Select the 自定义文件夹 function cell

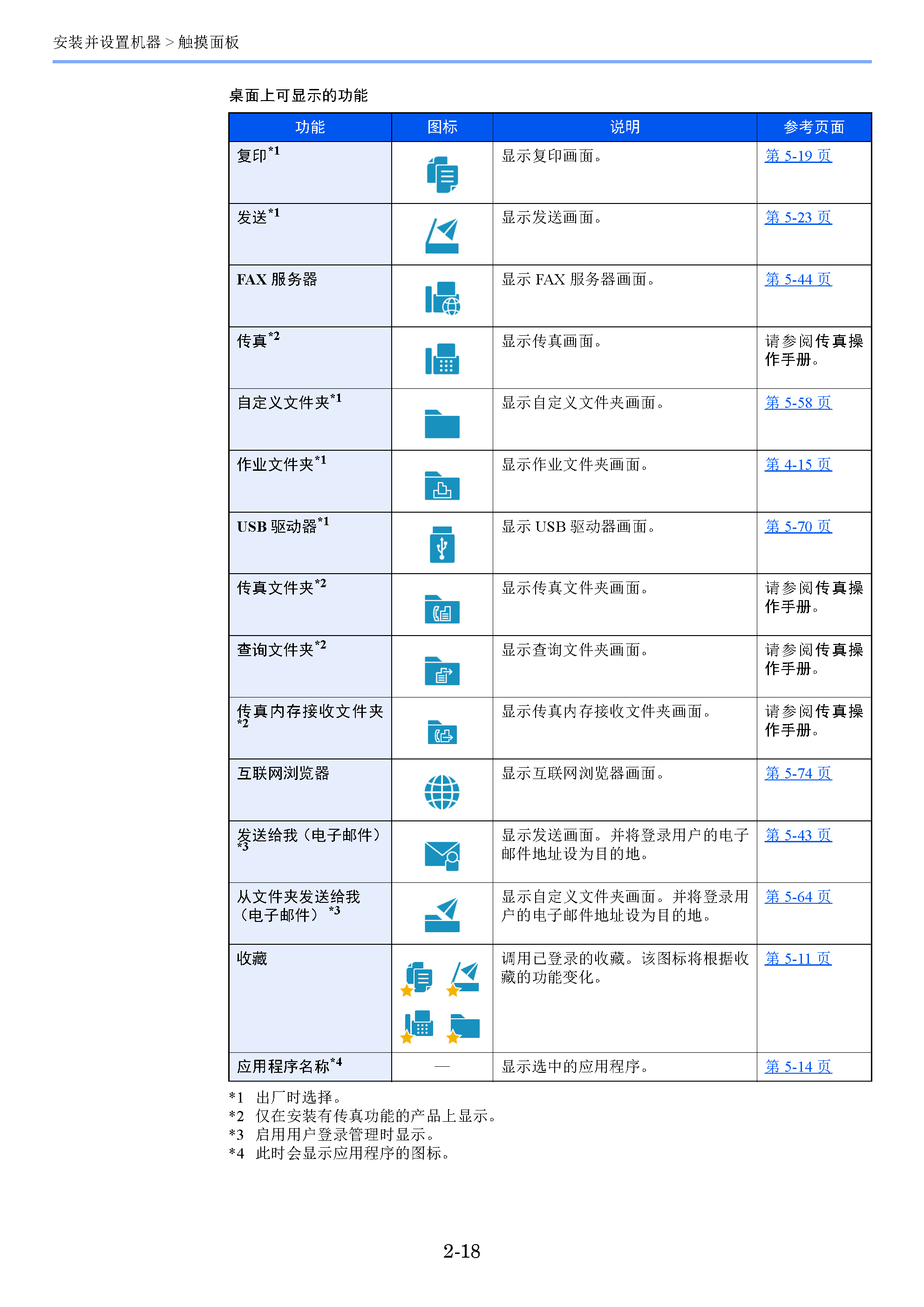[310, 420]
